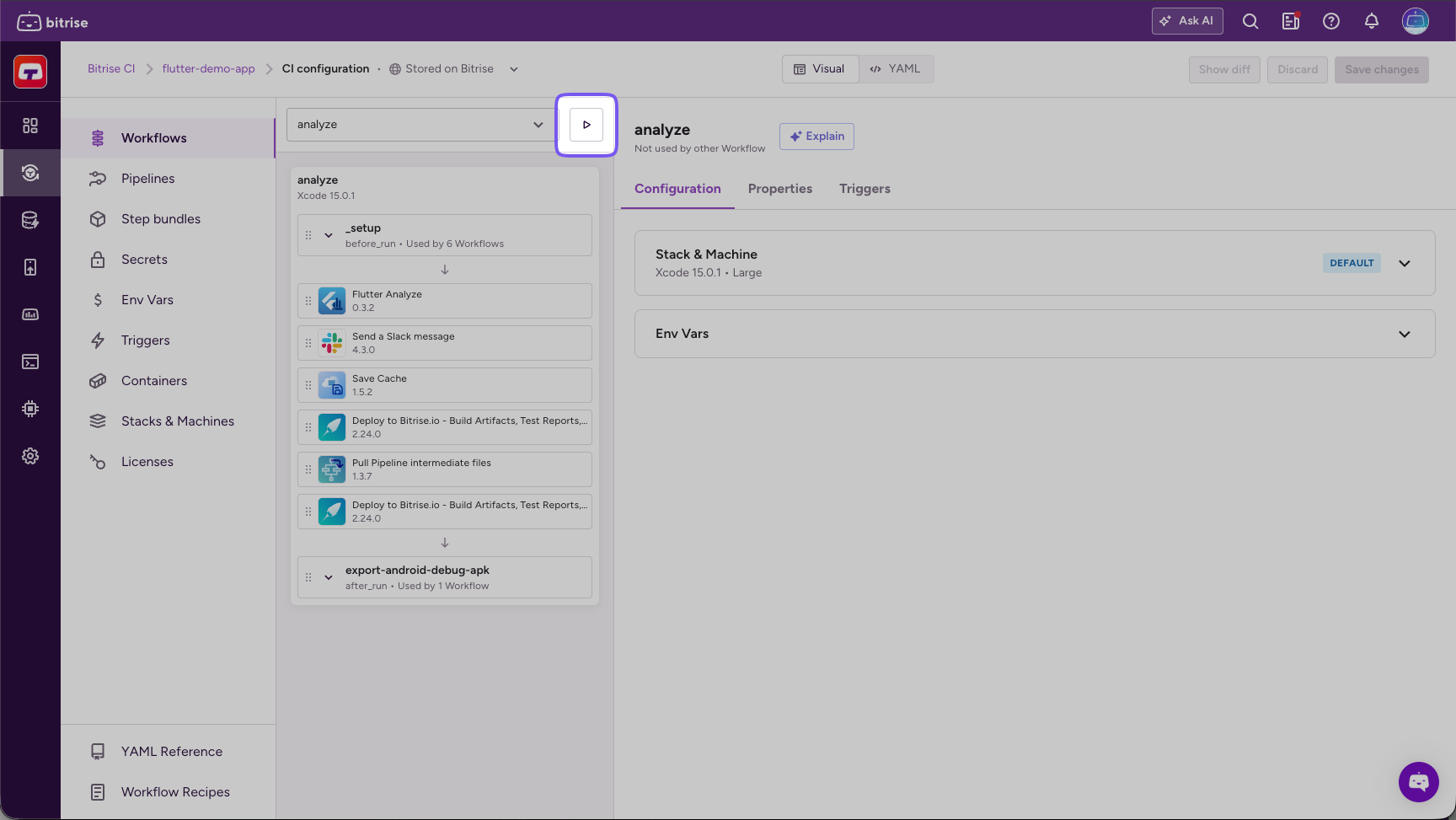Click the Save changes button
Screen dimensions: 1456x820
pyautogui.click(x=1382, y=70)
